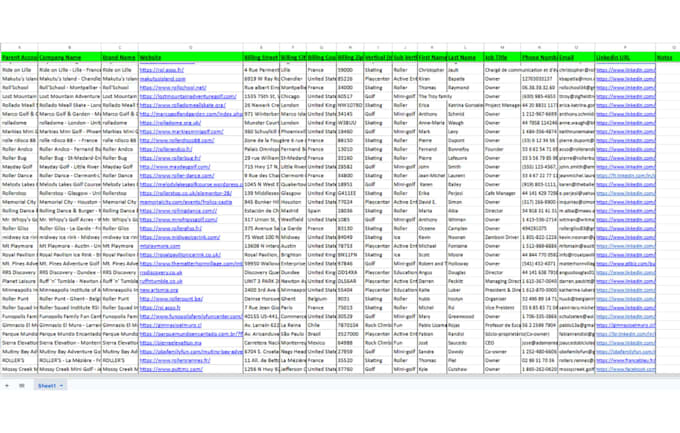The image size is (680, 433).
Task: Select the city cell 'Brighton'
Action: coord(293,255)
